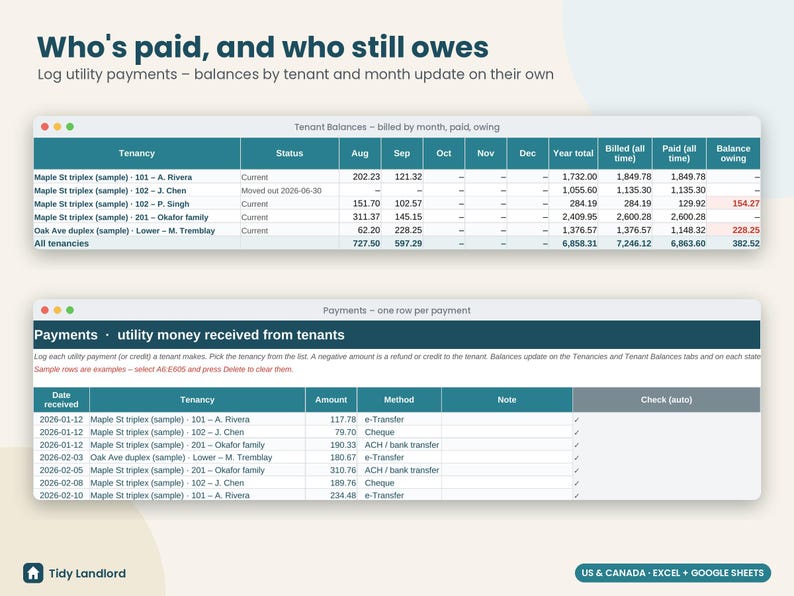Select the Tenancy column header in Tenant Balances
This screenshot has height=596, width=794.
tap(137, 153)
